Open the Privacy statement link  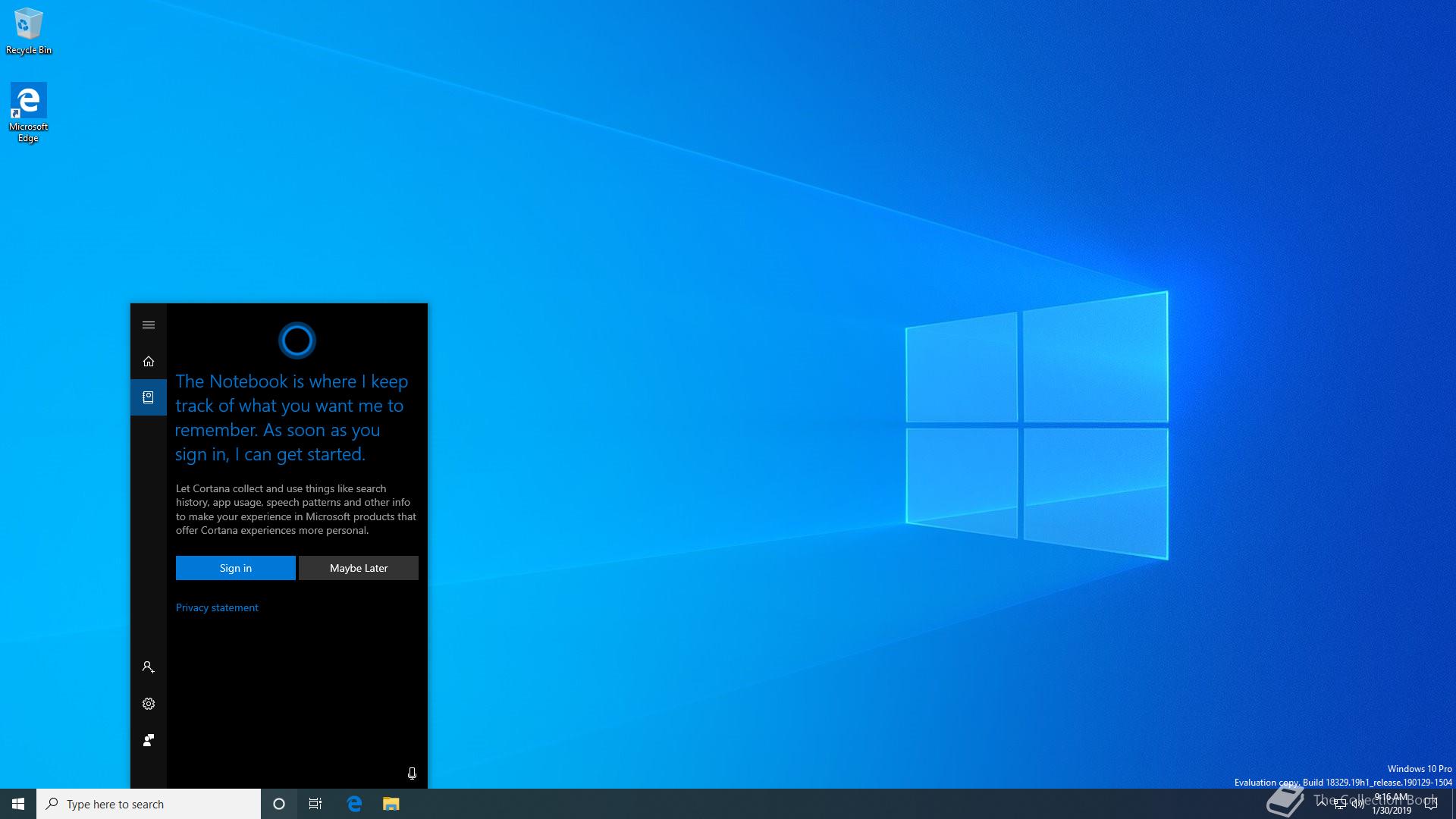217,607
